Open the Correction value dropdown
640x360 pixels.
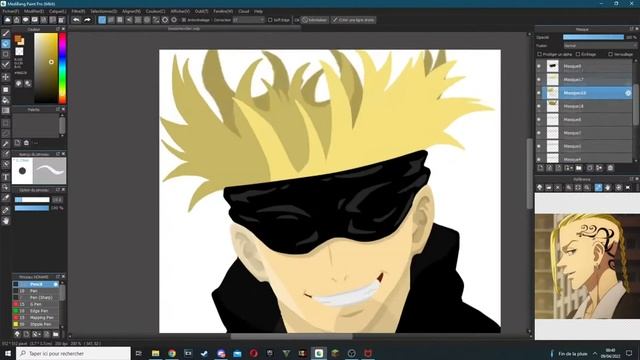coord(249,20)
